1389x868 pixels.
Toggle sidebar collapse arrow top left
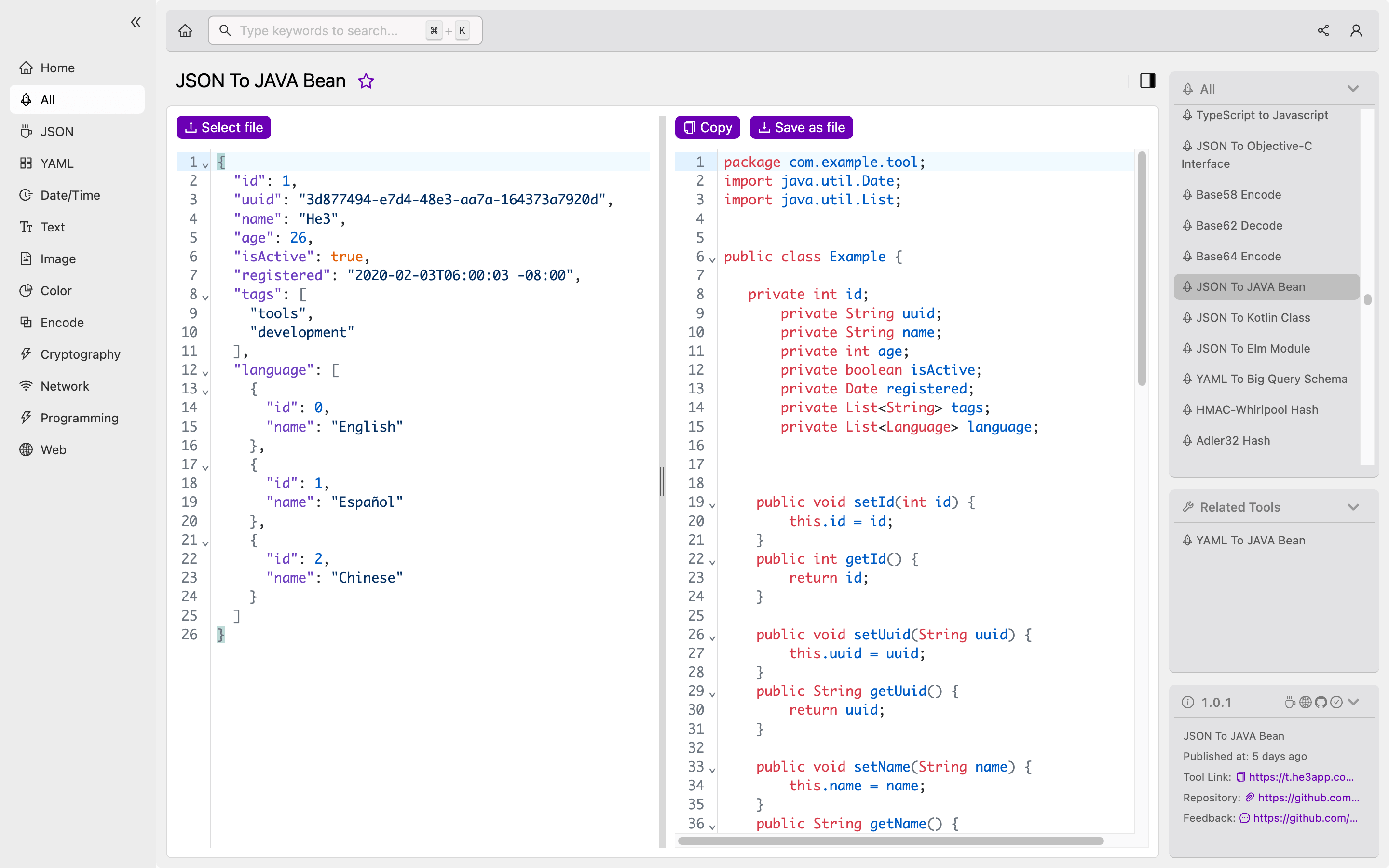click(x=136, y=22)
